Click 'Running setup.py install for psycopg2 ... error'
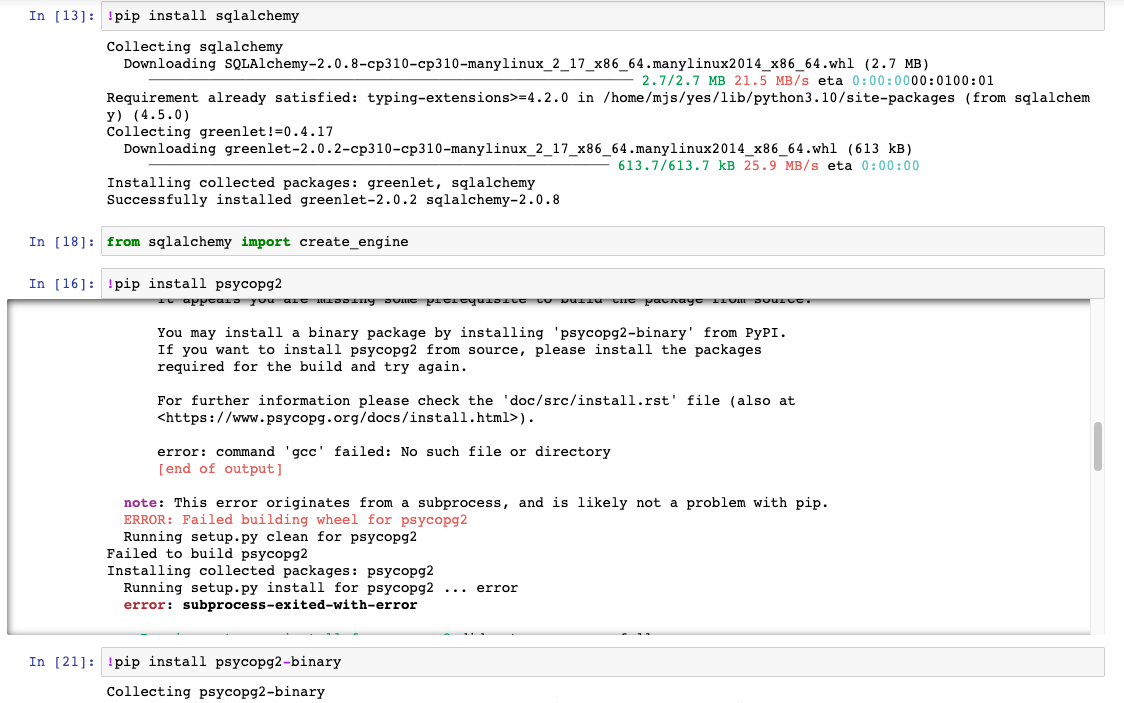Viewport: 1124px width, 703px height. 320,588
